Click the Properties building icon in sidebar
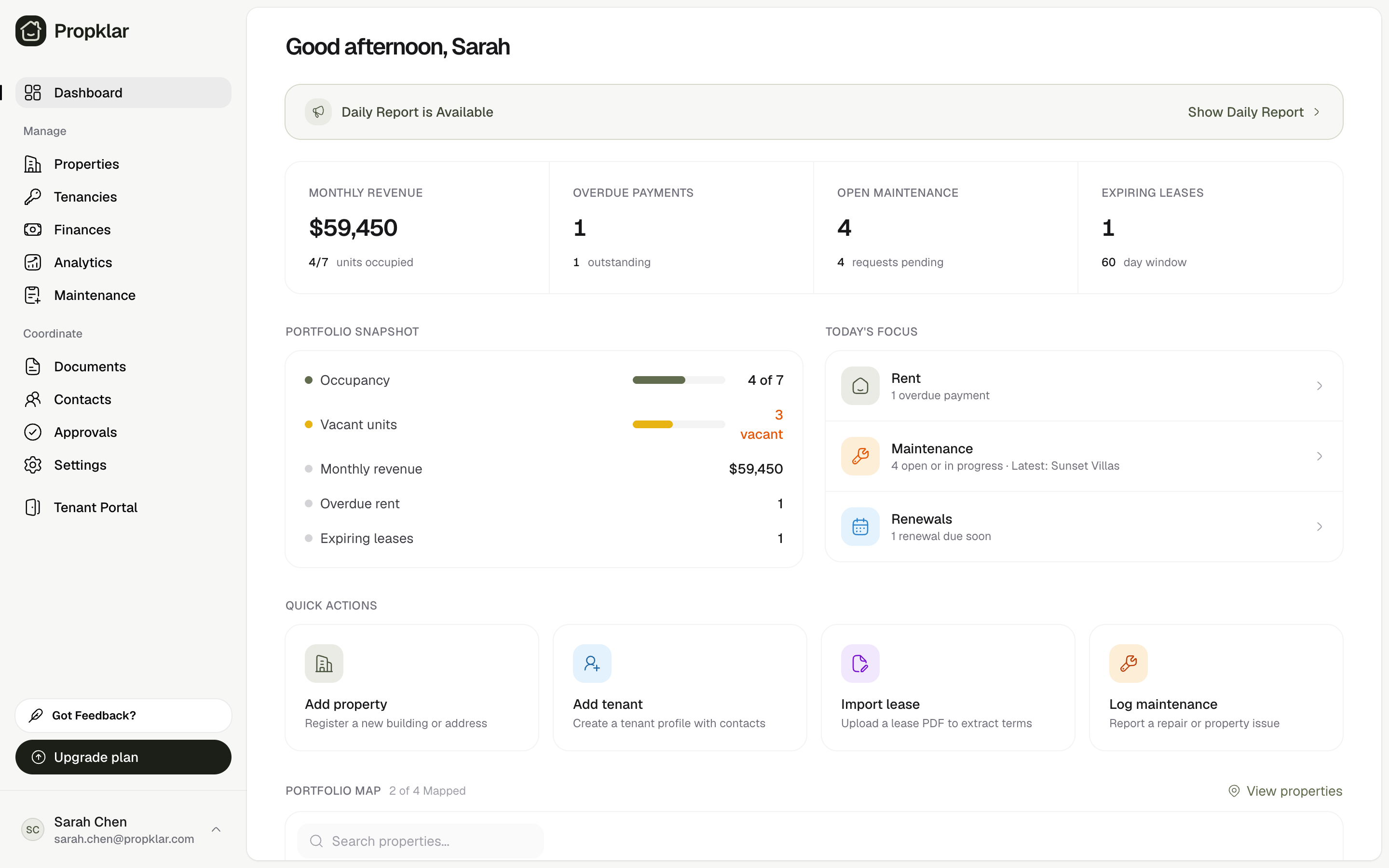This screenshot has height=868, width=1389. (33, 164)
